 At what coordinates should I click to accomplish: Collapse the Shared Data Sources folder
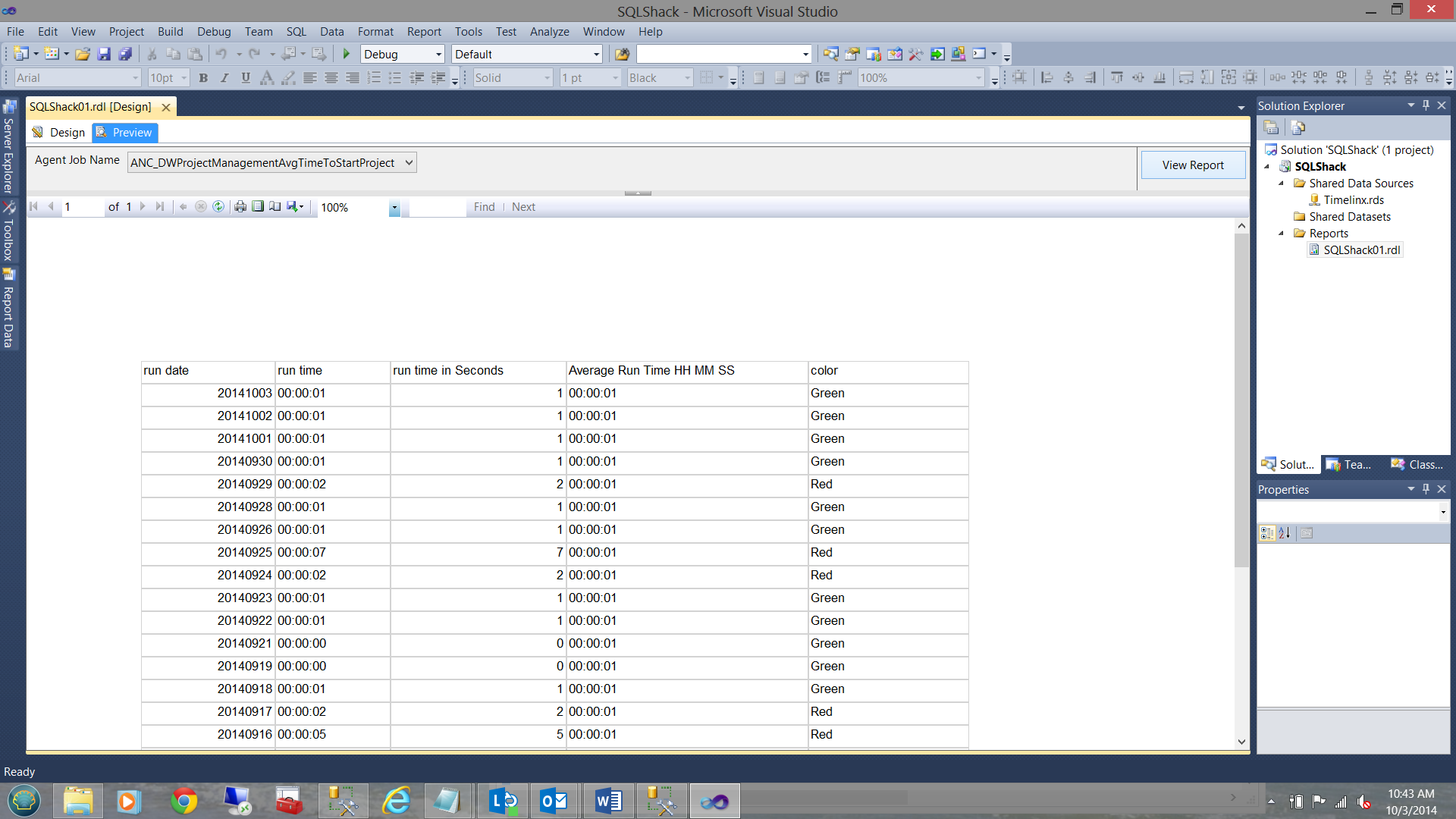1282,184
